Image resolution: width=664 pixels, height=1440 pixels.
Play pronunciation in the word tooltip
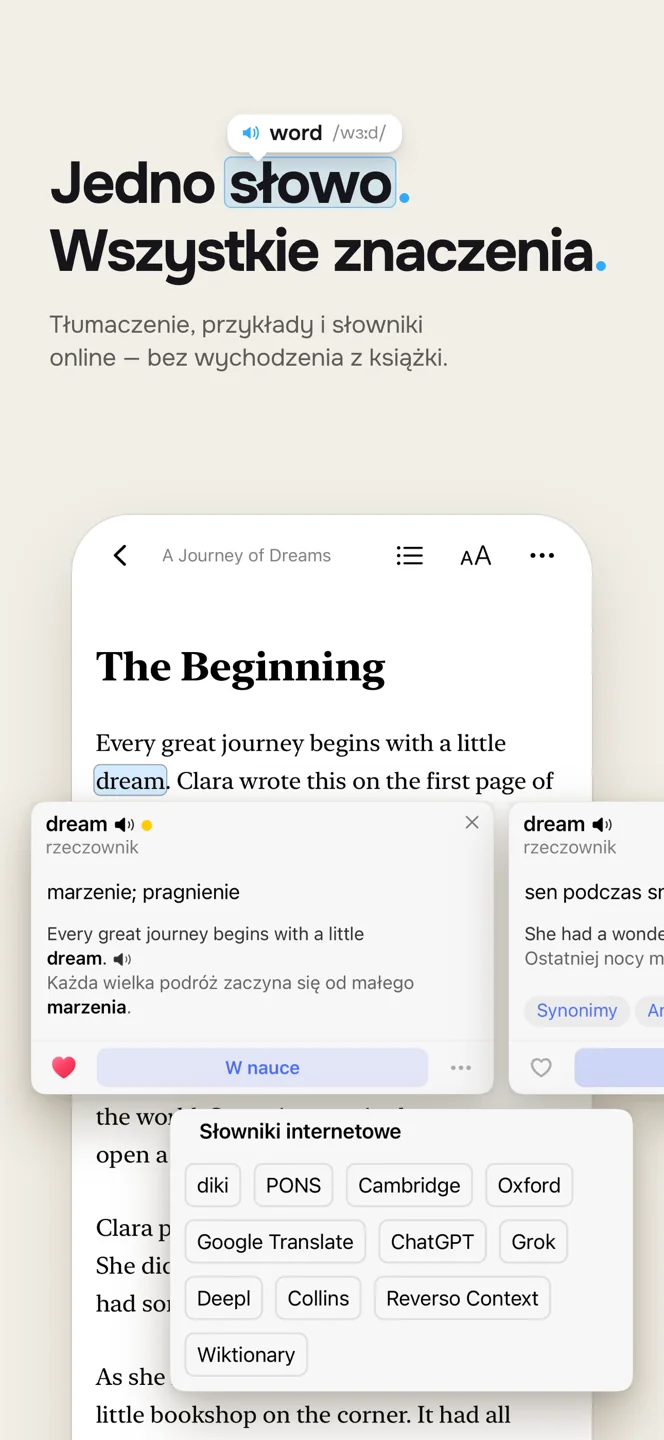click(x=251, y=133)
